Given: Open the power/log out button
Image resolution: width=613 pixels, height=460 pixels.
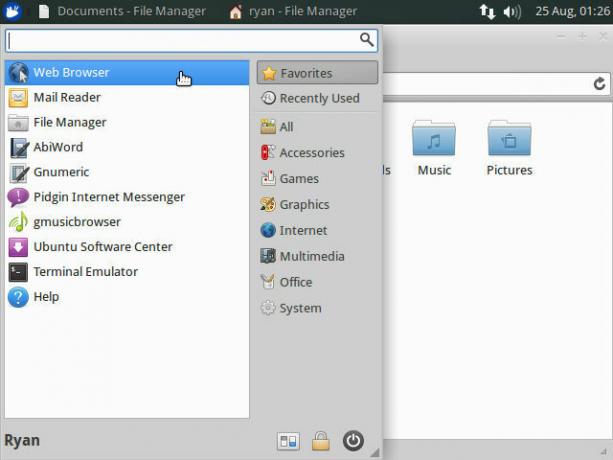Looking at the screenshot, I should pos(353,441).
